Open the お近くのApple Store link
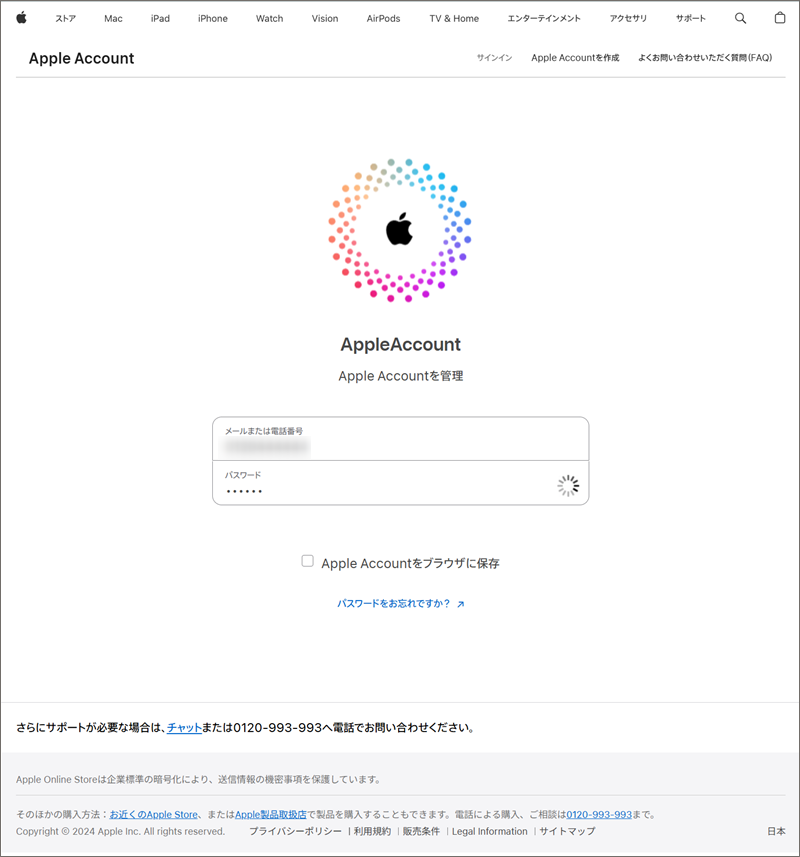 pos(154,814)
